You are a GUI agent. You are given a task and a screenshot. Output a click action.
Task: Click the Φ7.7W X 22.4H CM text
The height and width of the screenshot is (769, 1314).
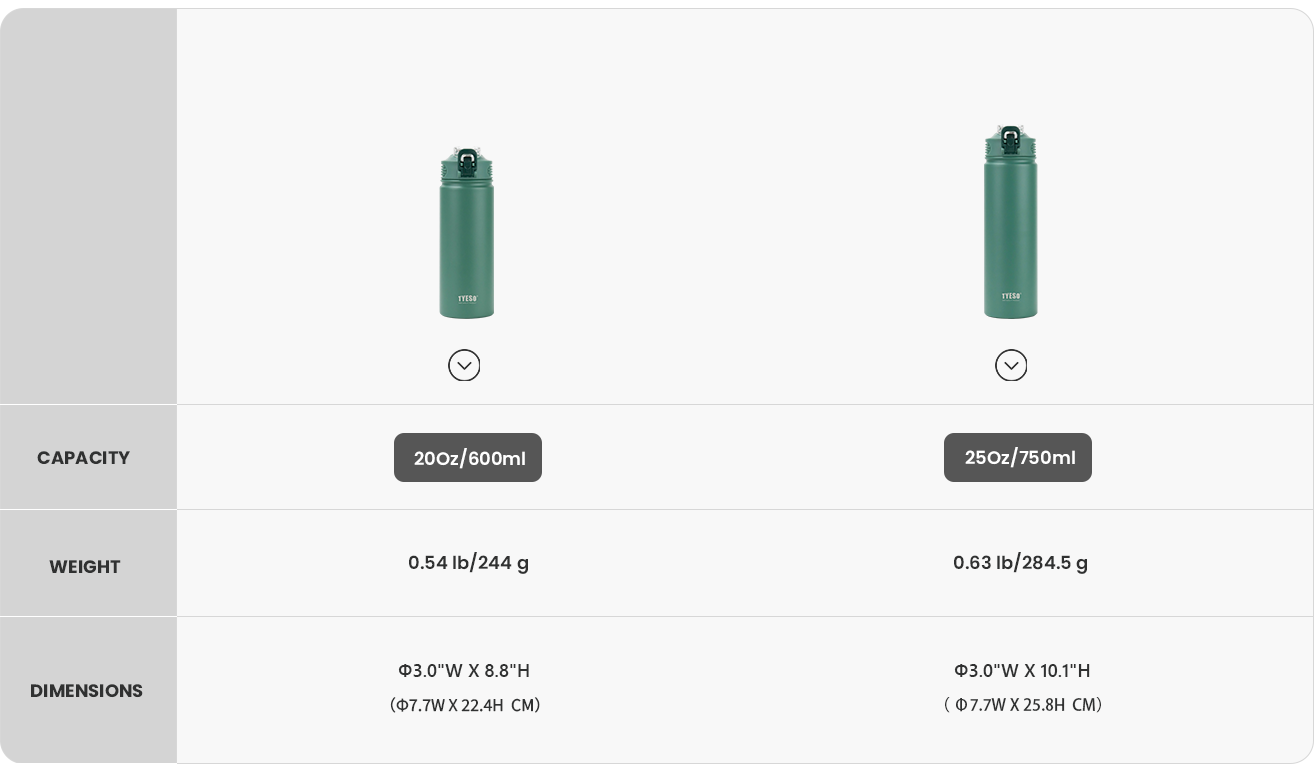465,705
